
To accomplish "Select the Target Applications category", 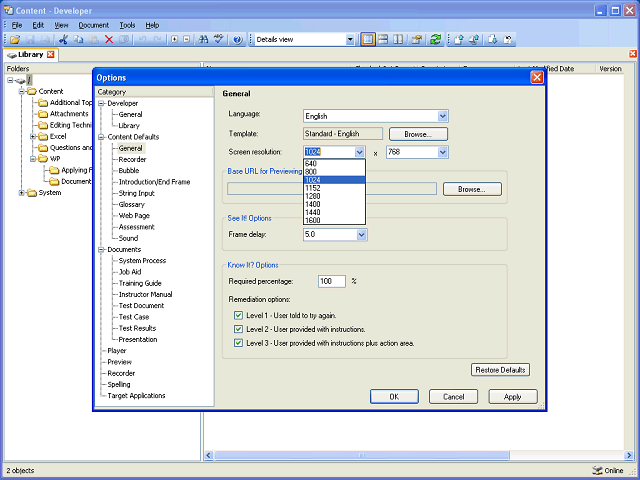I will pyautogui.click(x=136, y=396).
